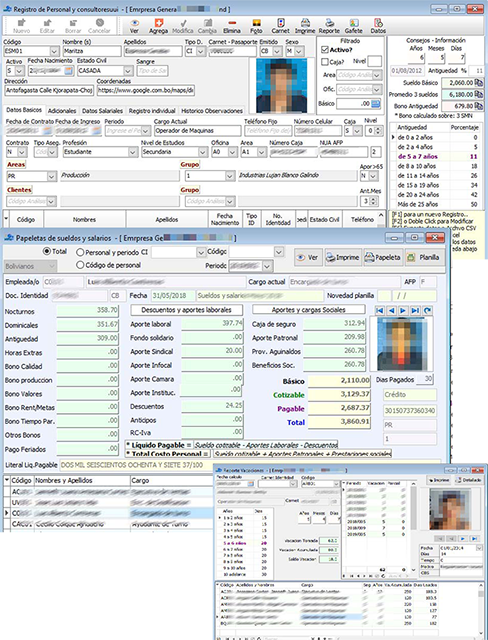Click the Elimina toolbar icon
Image resolution: width=488 pixels, height=640 pixels.
click(x=232, y=23)
